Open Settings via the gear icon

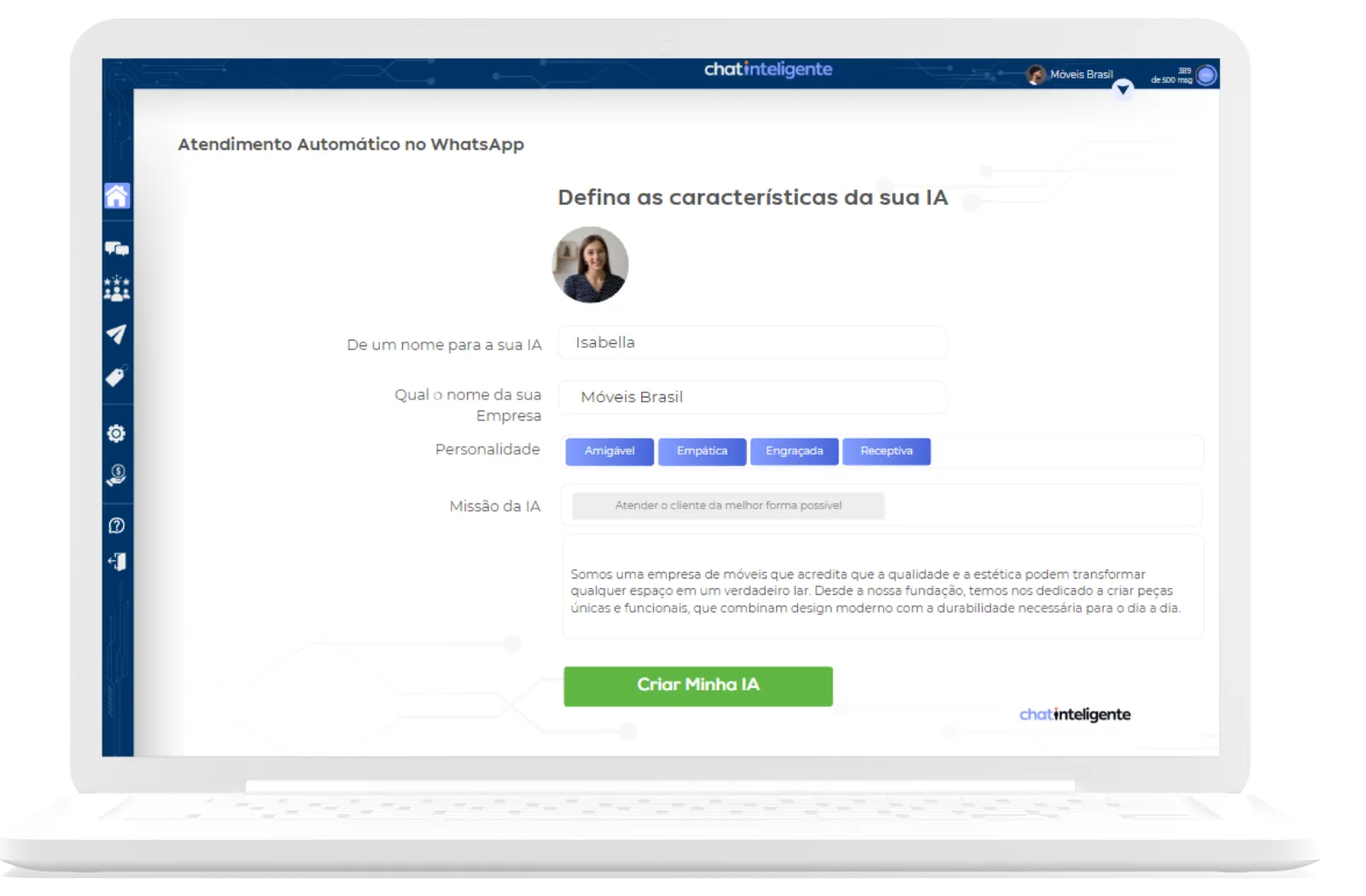click(x=118, y=433)
